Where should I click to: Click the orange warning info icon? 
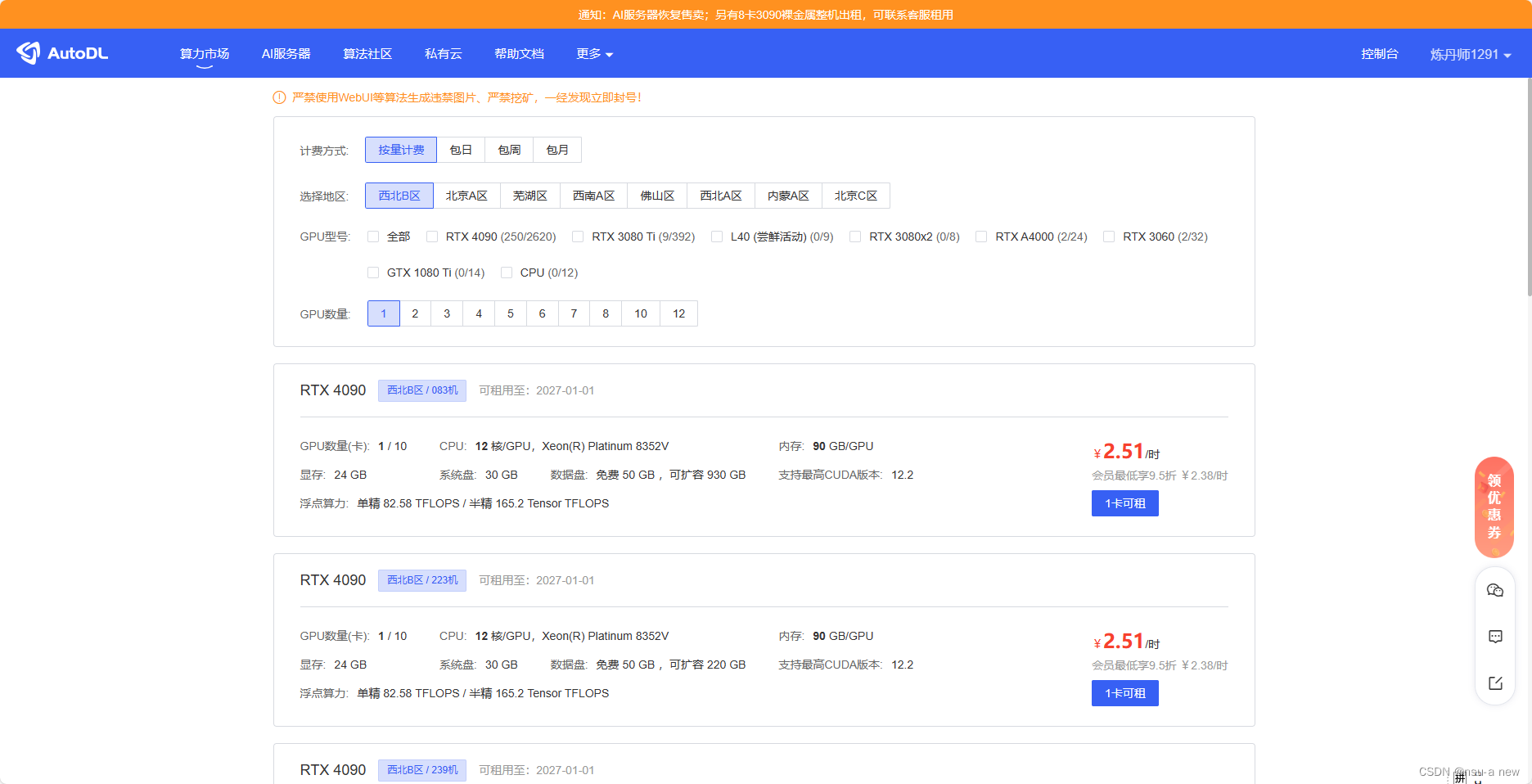click(279, 97)
